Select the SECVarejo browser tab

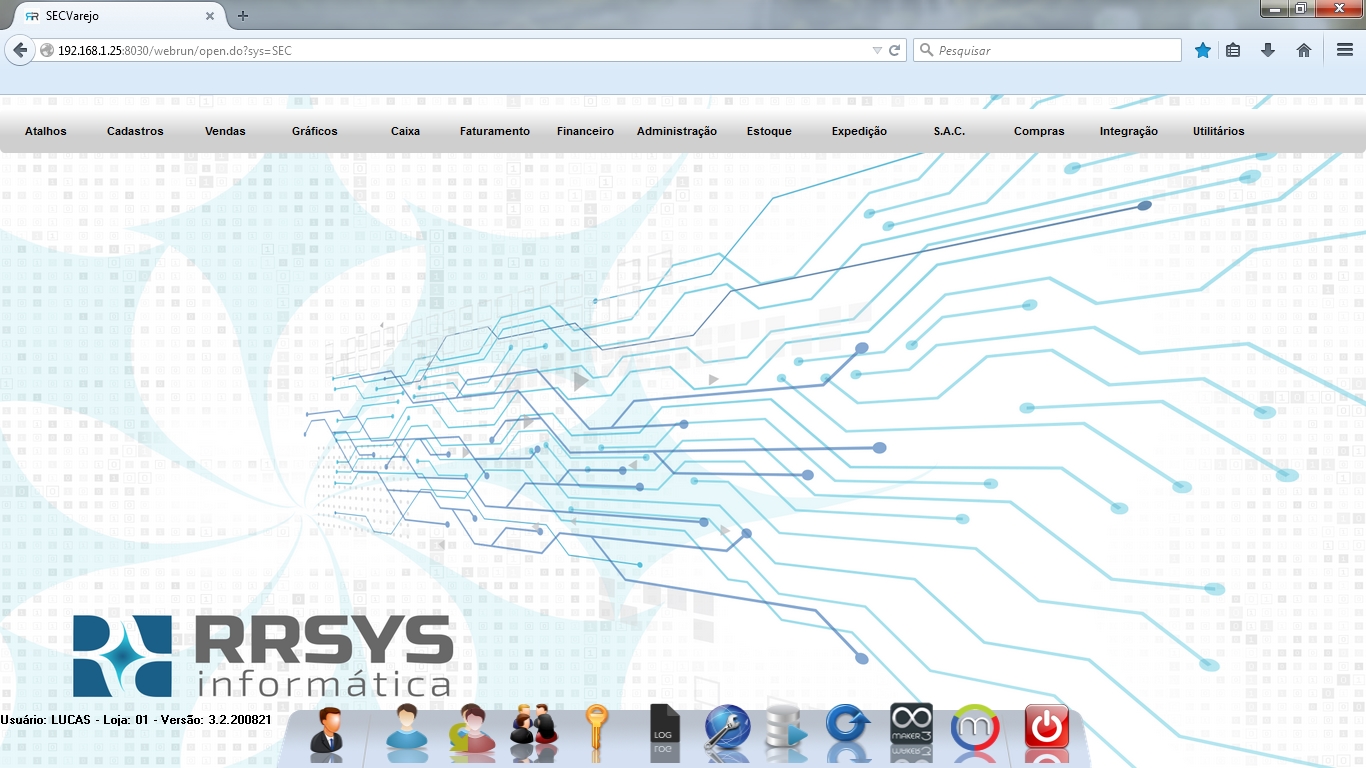(x=118, y=16)
